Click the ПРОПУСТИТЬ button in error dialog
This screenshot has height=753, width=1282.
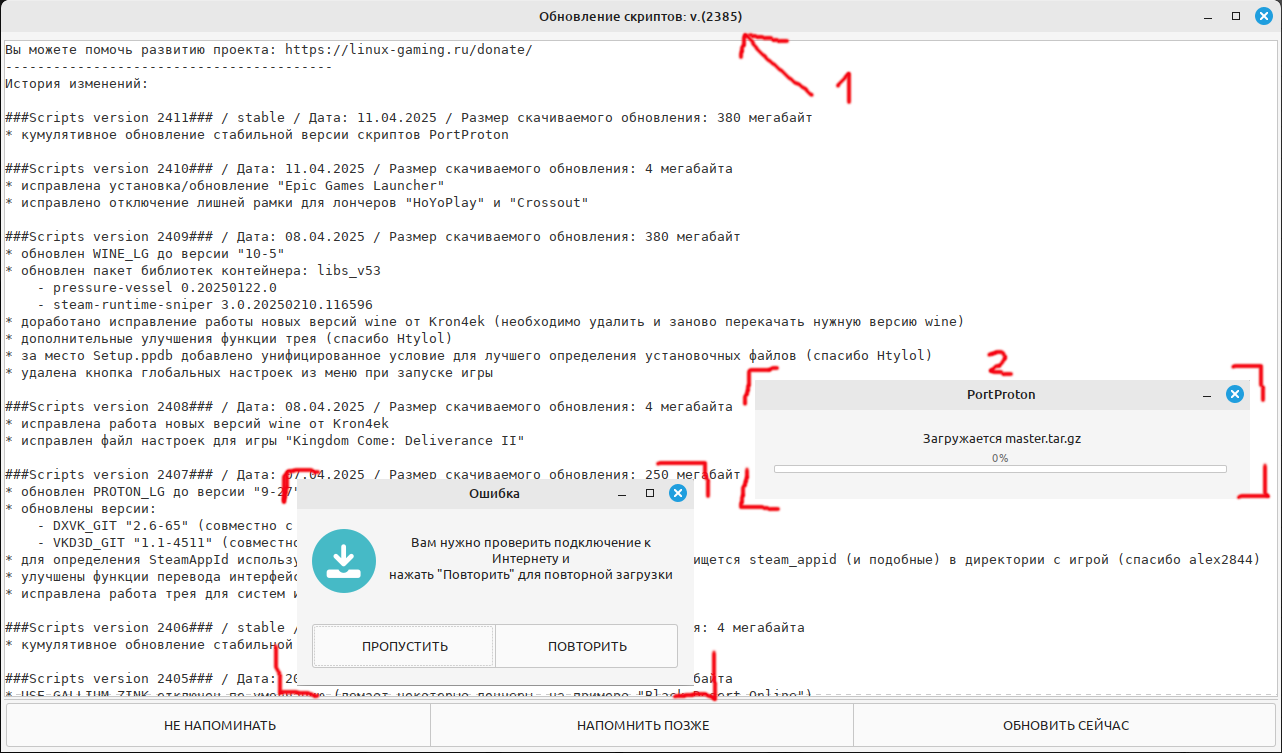[x=404, y=646]
